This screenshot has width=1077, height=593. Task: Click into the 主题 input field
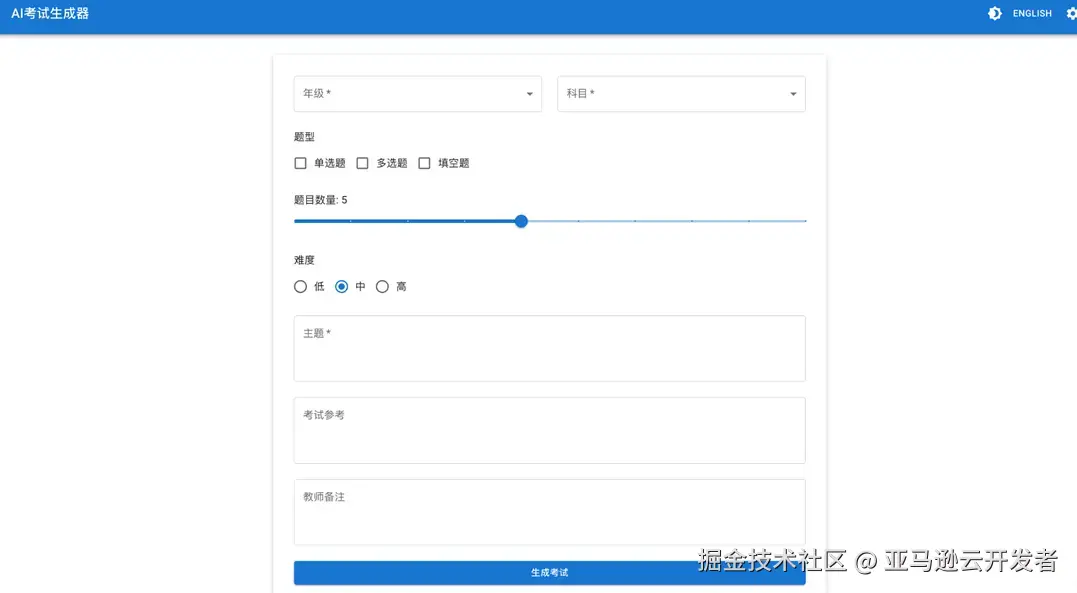[x=549, y=348]
